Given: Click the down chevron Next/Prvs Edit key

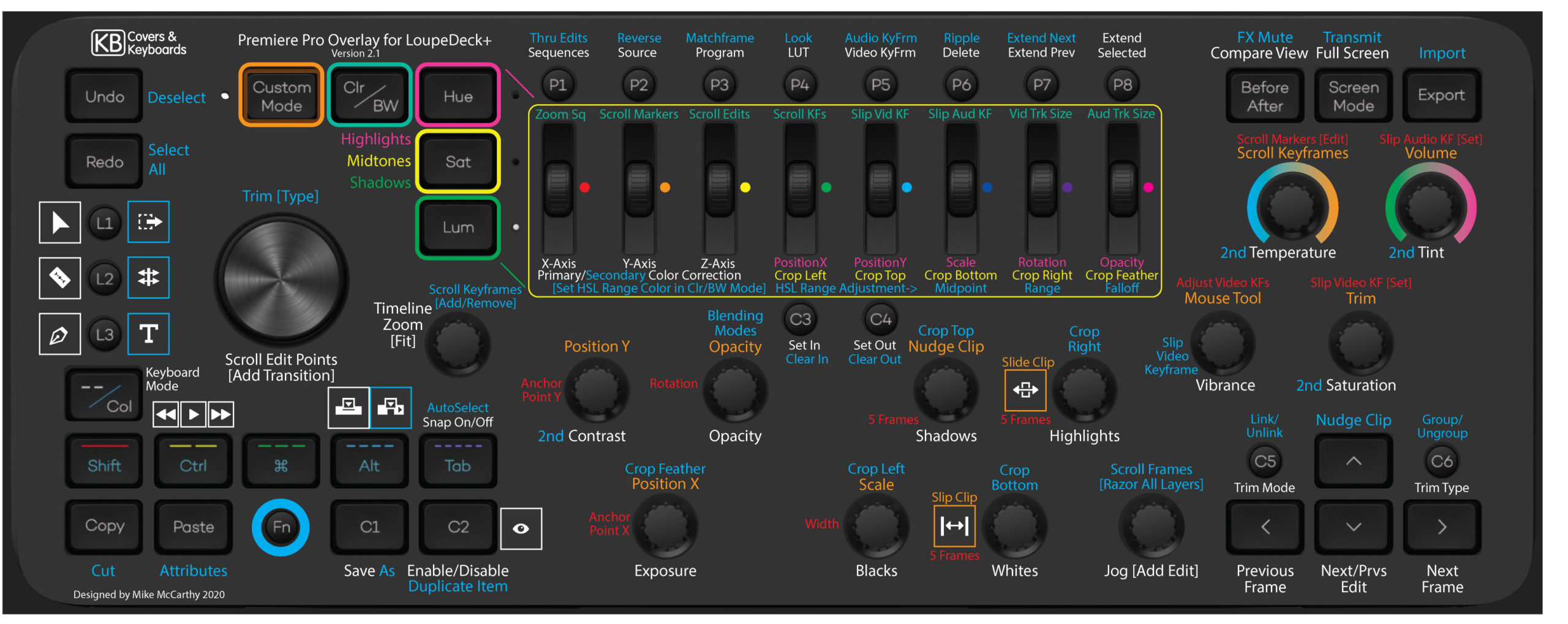Looking at the screenshot, I should tap(1354, 527).
